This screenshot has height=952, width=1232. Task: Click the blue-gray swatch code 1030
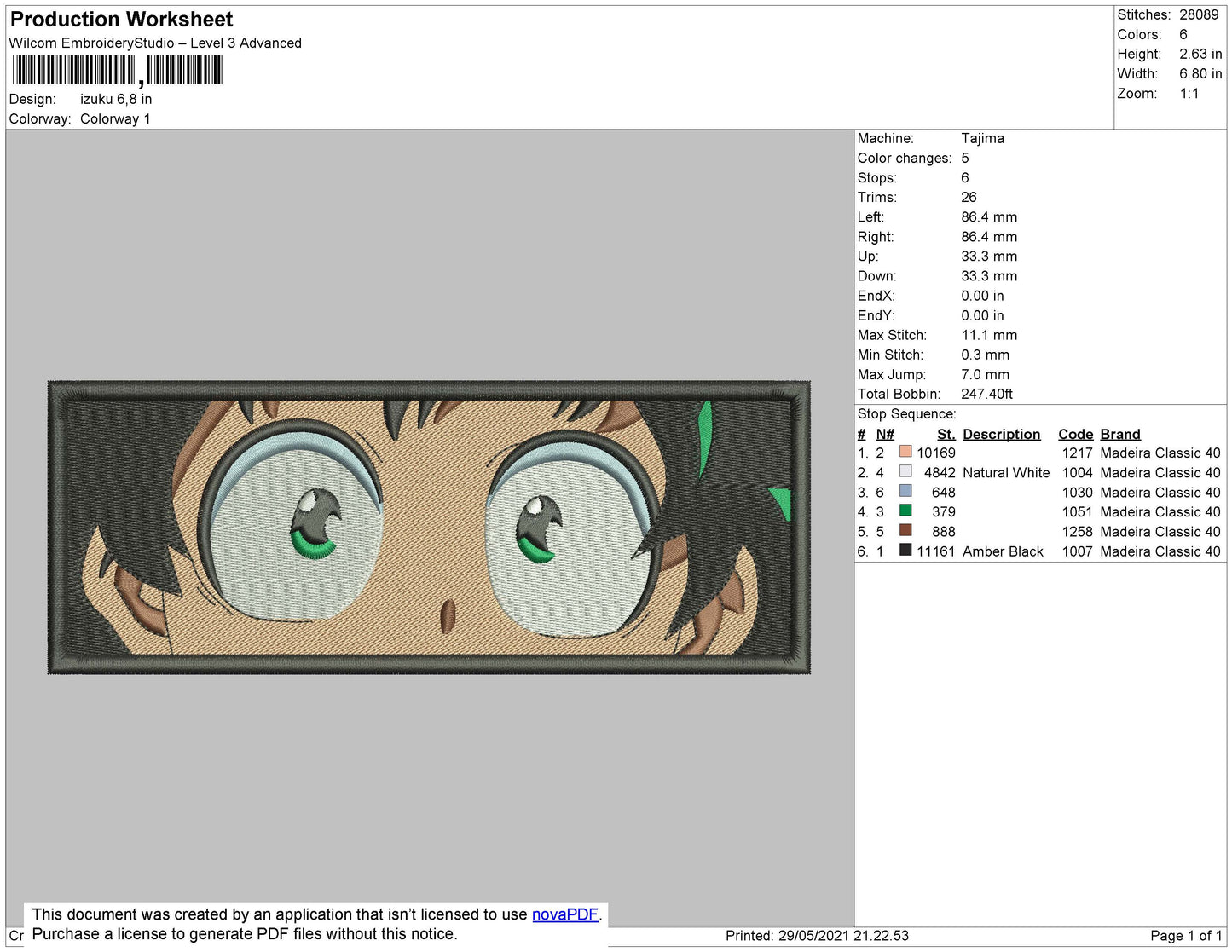[x=905, y=491]
